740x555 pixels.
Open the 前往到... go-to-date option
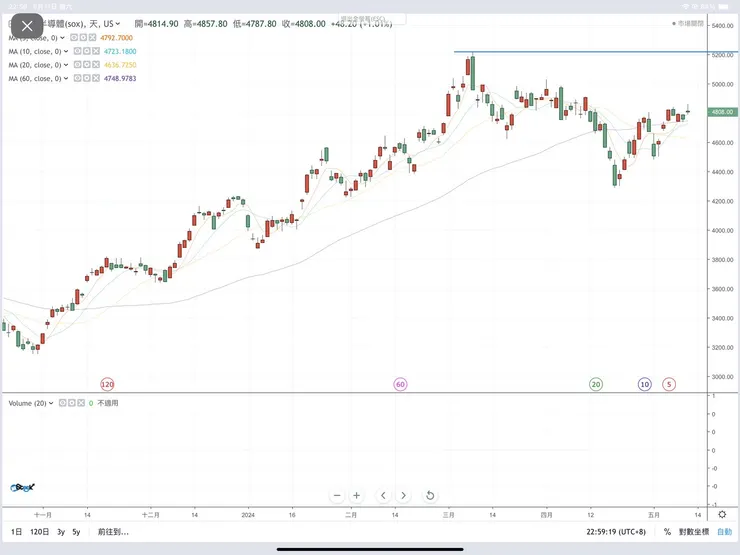[x=113, y=532]
